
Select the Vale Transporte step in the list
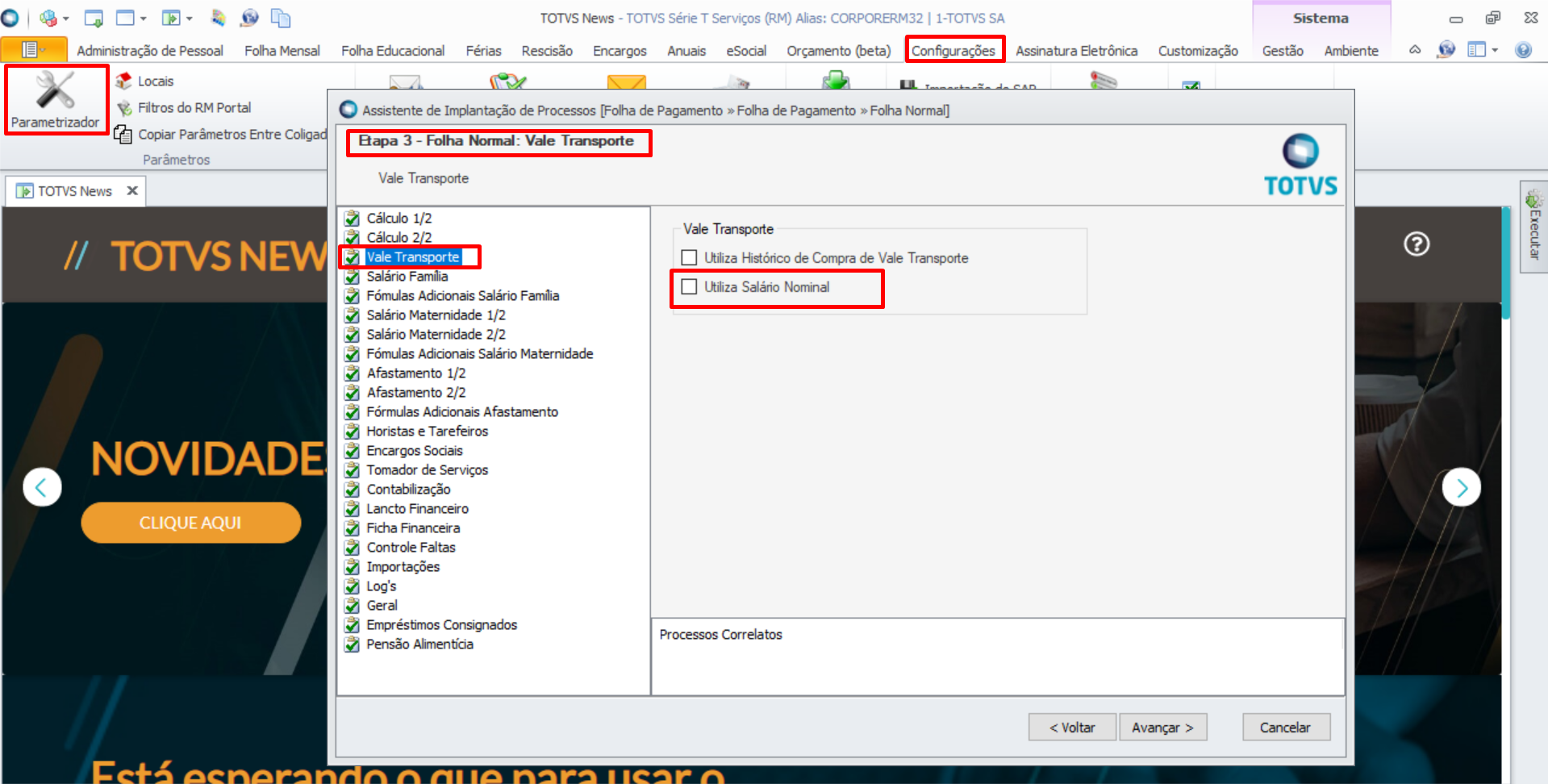click(x=412, y=257)
